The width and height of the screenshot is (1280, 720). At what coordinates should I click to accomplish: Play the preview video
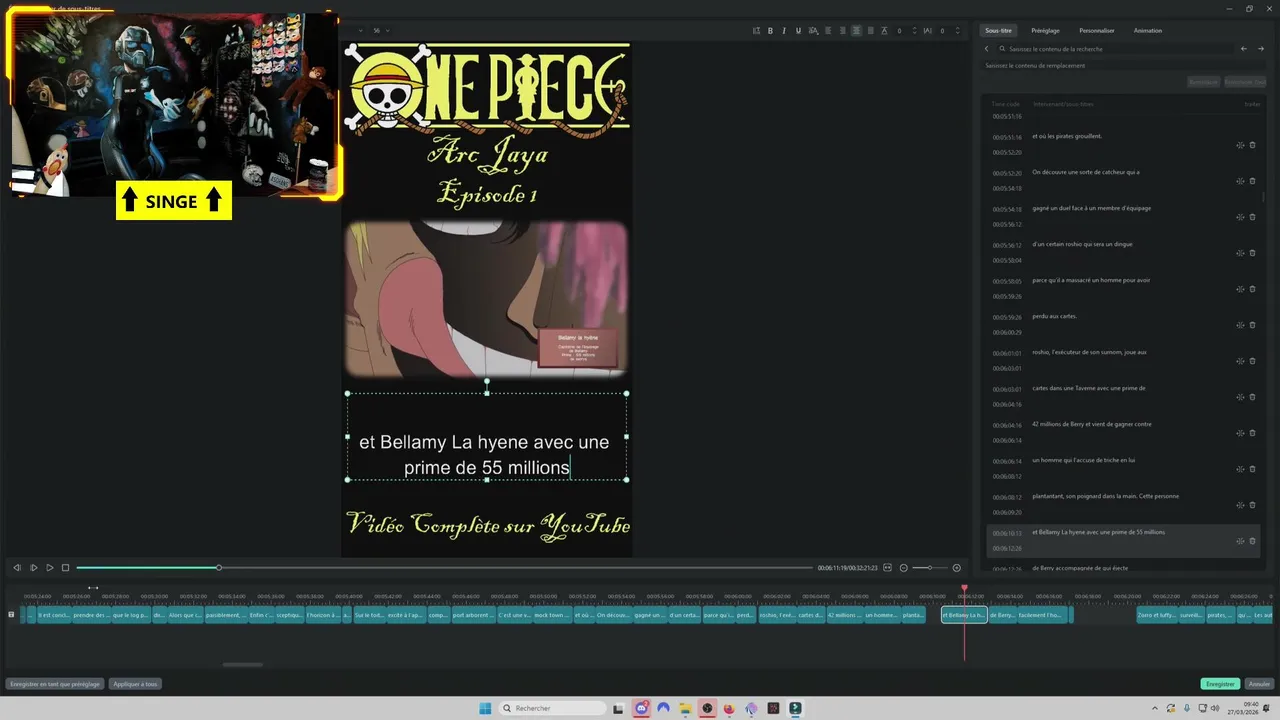point(49,568)
